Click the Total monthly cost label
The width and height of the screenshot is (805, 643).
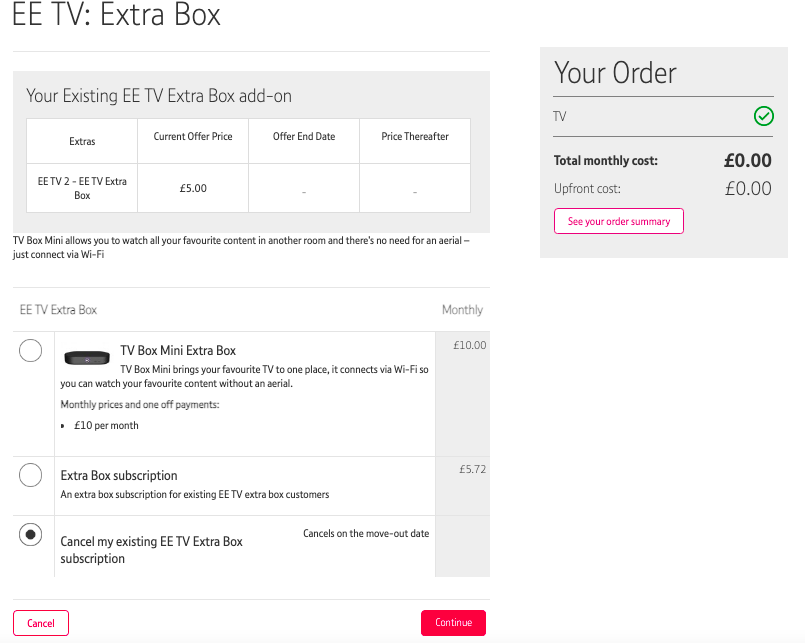click(x=606, y=161)
